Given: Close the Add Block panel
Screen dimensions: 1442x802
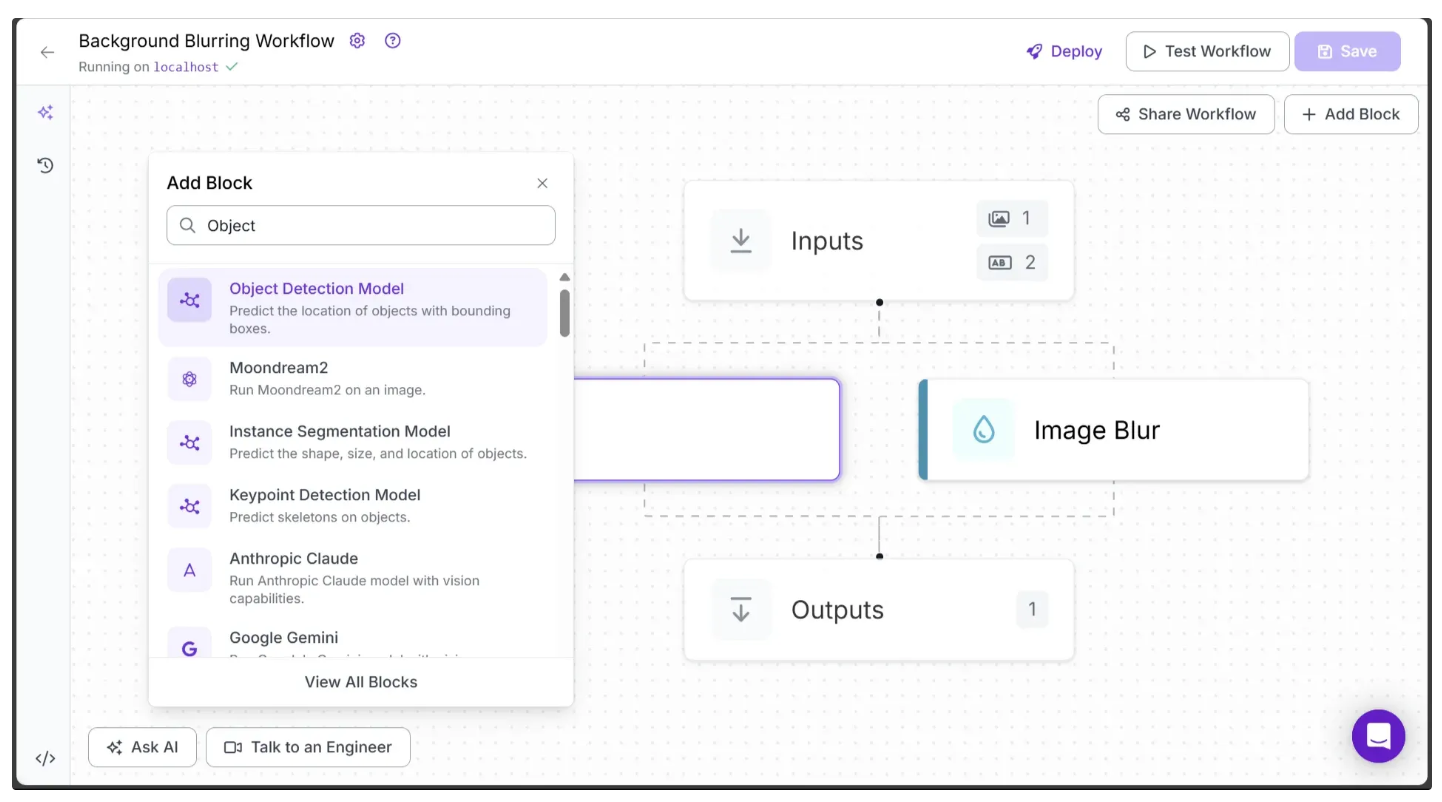Looking at the screenshot, I should pos(542,183).
